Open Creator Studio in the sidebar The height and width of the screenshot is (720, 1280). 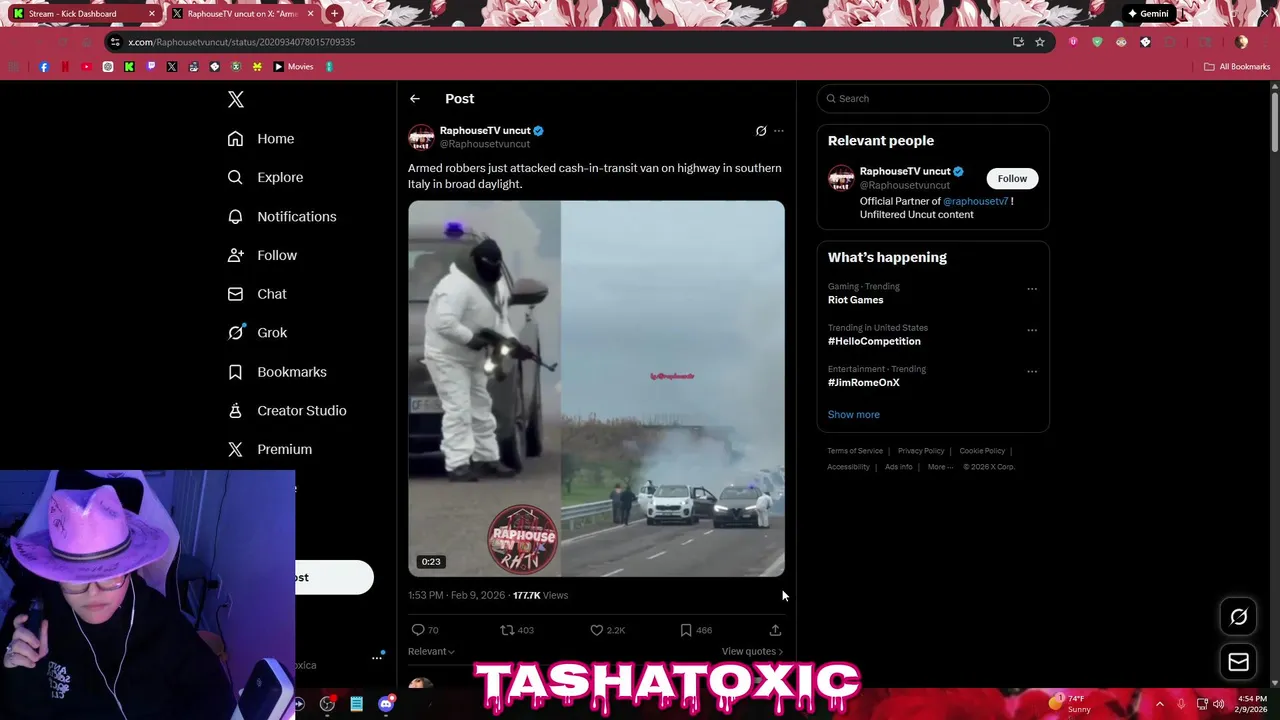(x=287, y=411)
